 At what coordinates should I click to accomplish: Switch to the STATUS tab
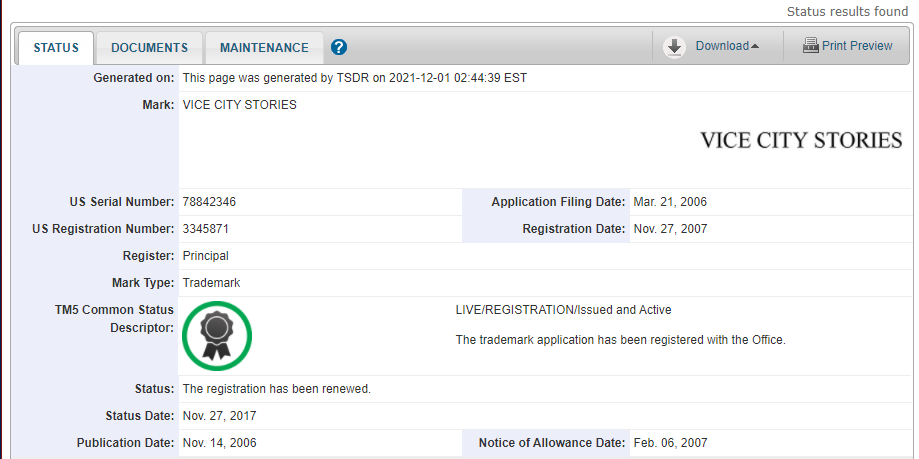(x=56, y=48)
